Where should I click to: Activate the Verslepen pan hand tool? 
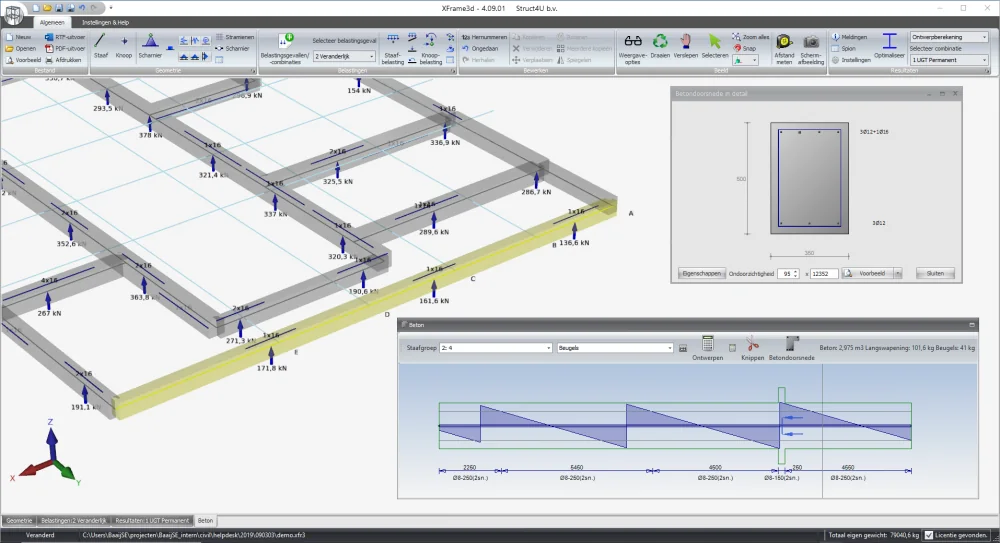tap(686, 47)
